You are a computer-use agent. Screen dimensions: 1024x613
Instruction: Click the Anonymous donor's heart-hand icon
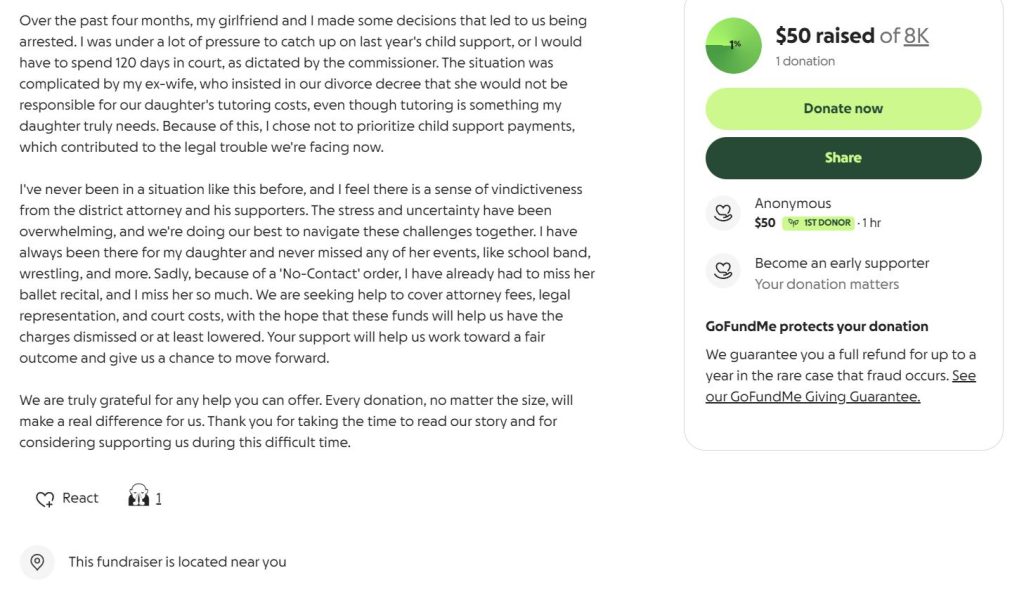pyautogui.click(x=721, y=212)
